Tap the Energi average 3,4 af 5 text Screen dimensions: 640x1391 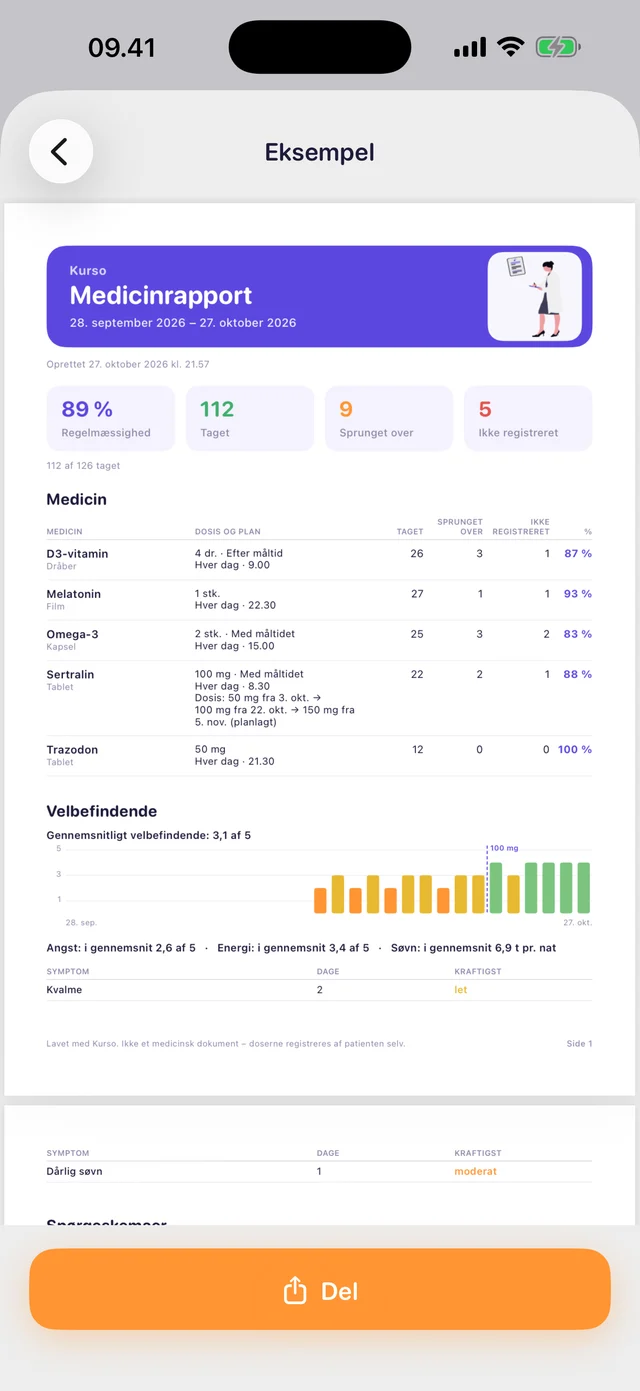(x=293, y=947)
